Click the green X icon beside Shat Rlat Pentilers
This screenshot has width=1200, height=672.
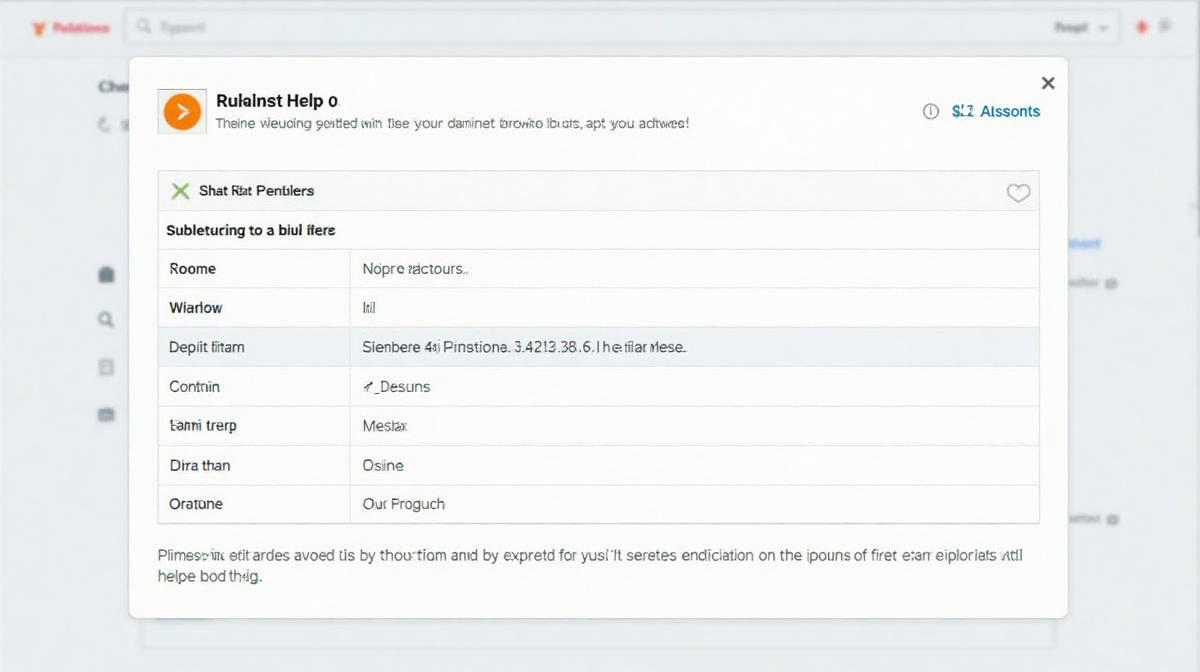click(x=180, y=191)
